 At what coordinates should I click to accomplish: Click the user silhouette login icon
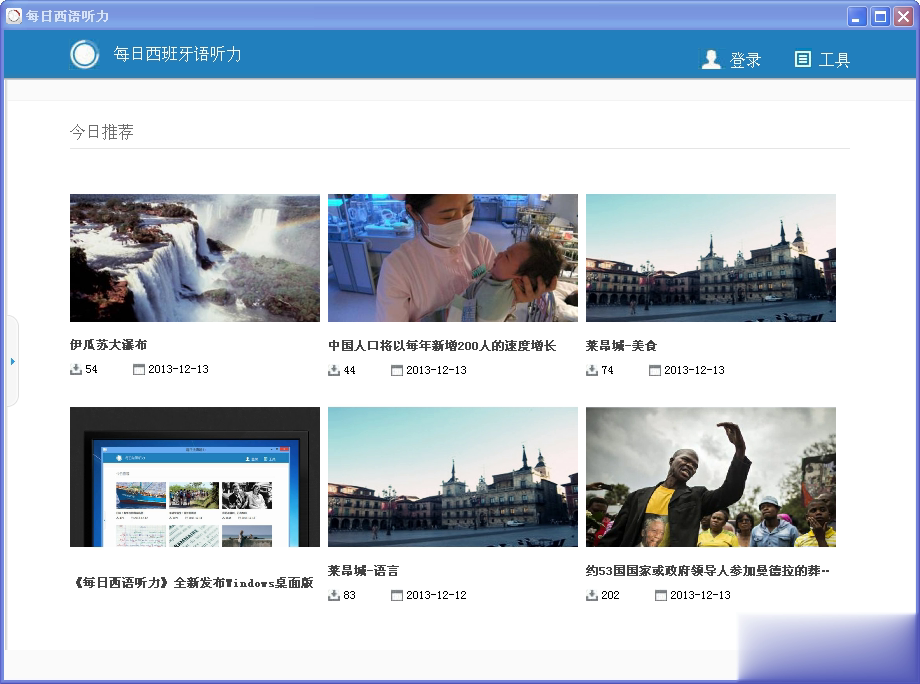(x=711, y=59)
